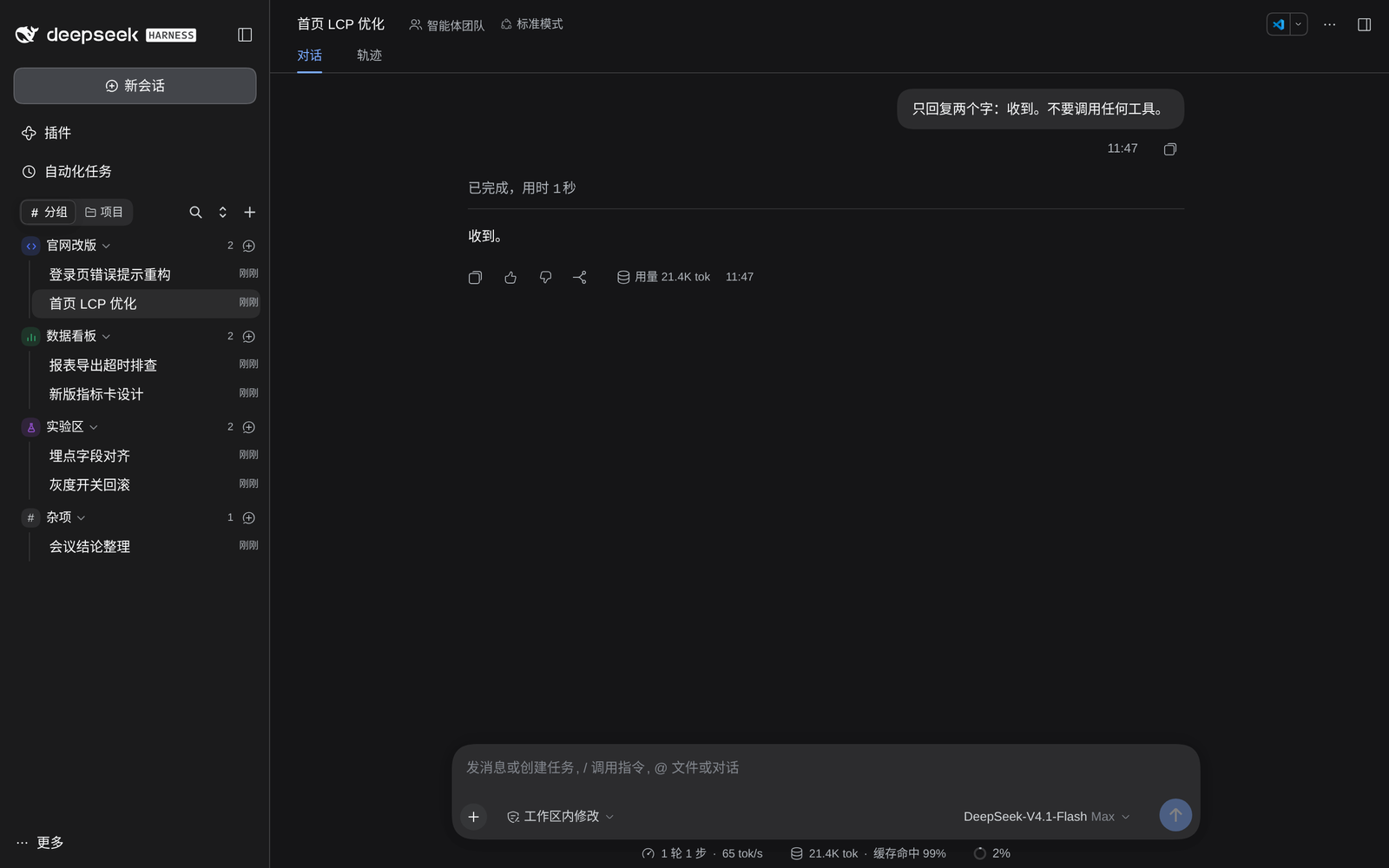Send the message with arrow button

coord(1175,815)
